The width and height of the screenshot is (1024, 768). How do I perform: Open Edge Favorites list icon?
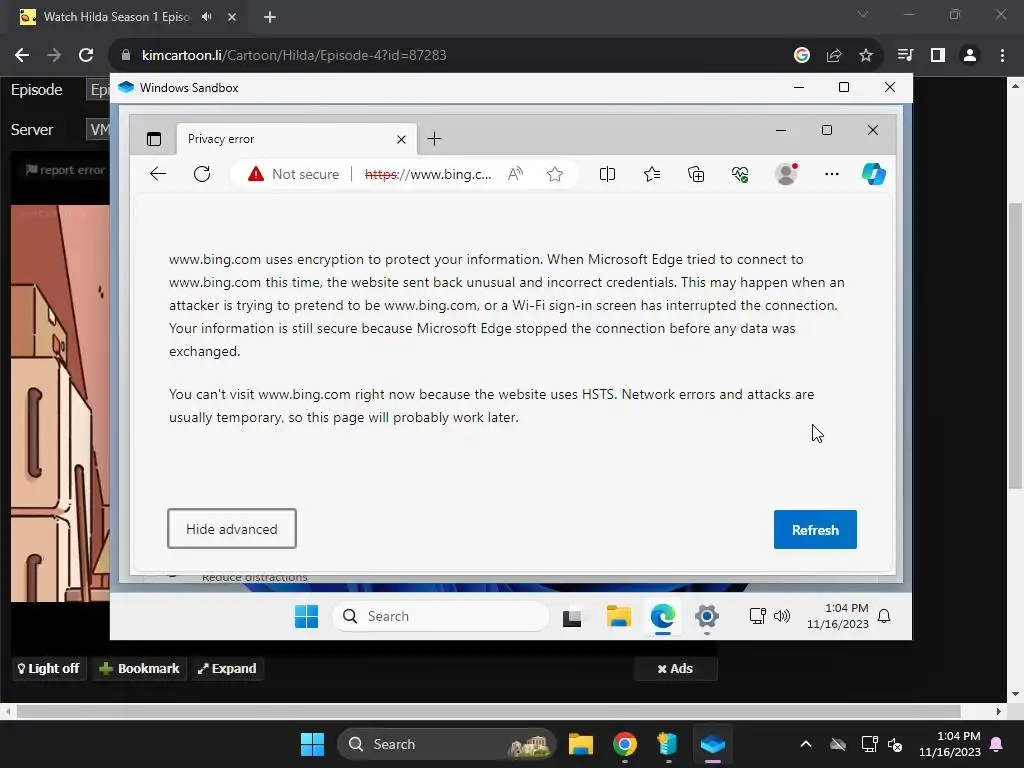click(x=652, y=174)
